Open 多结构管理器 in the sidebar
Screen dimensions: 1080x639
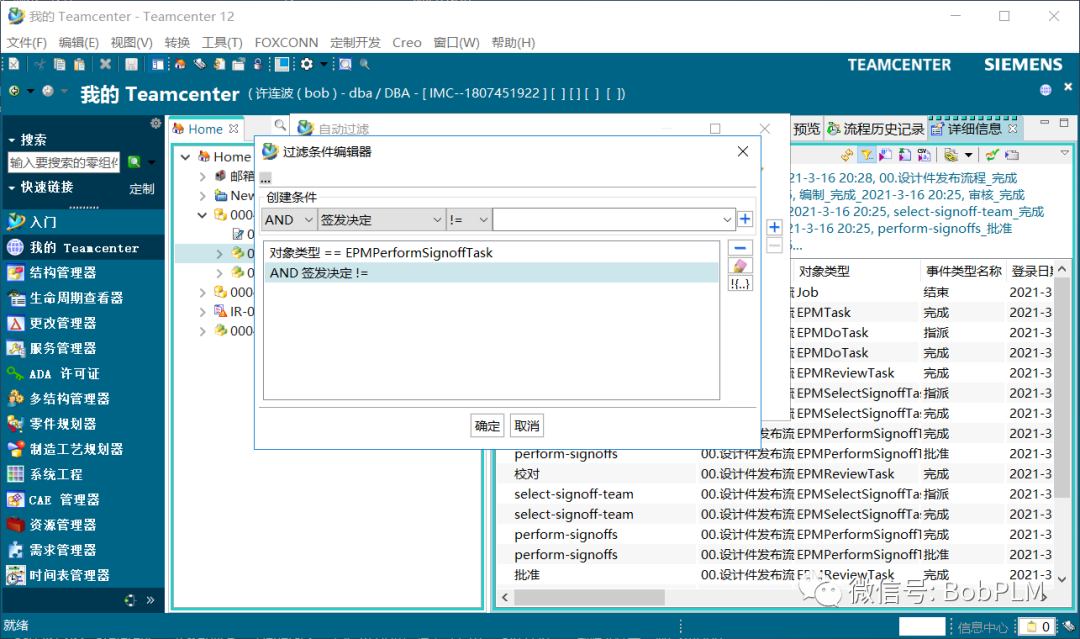pos(83,399)
